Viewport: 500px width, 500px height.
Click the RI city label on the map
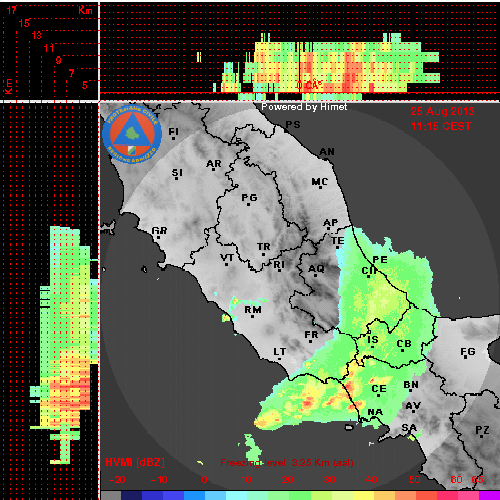pos(279,265)
